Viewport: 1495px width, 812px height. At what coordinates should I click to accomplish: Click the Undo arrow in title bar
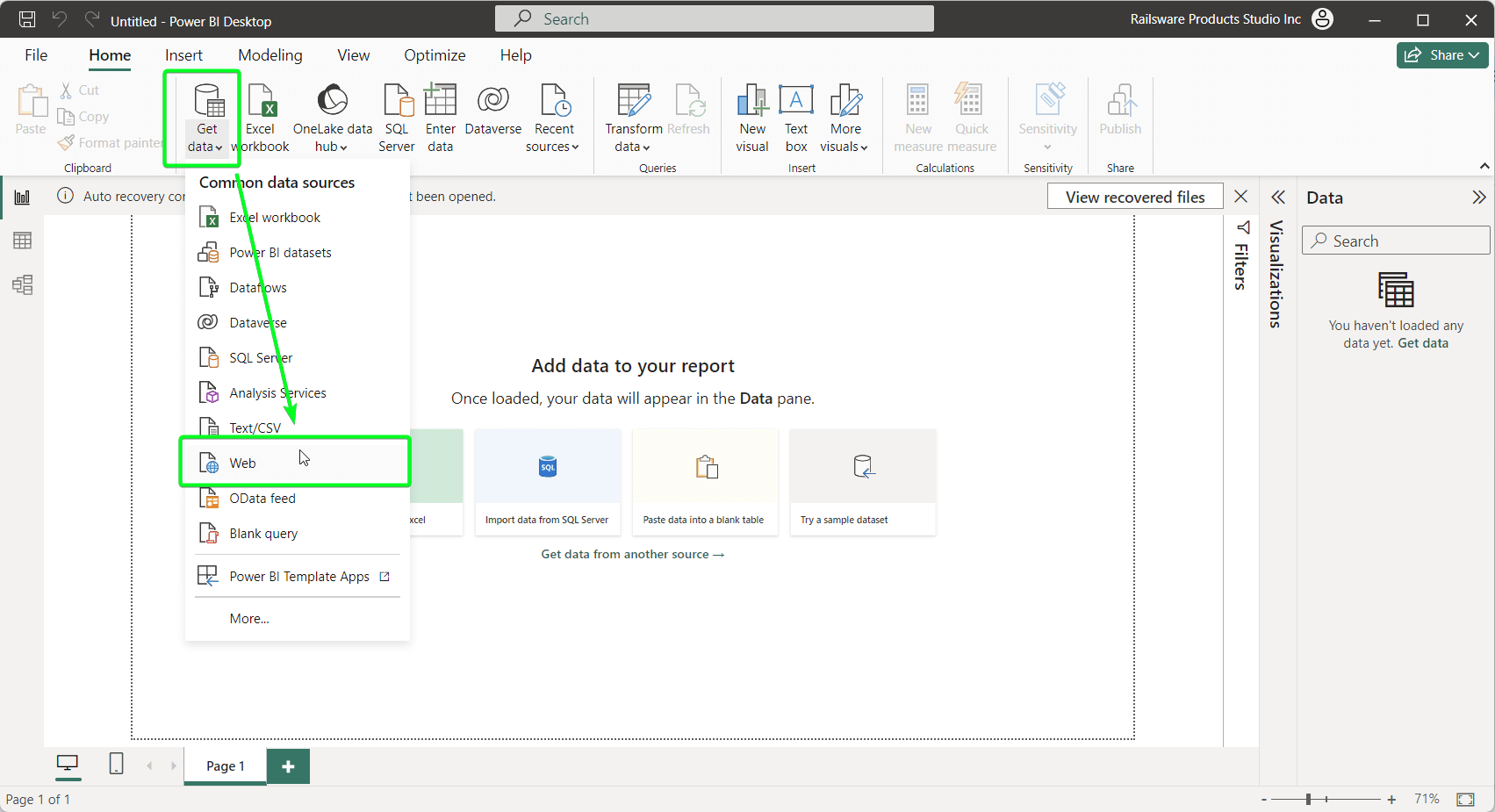click(59, 19)
